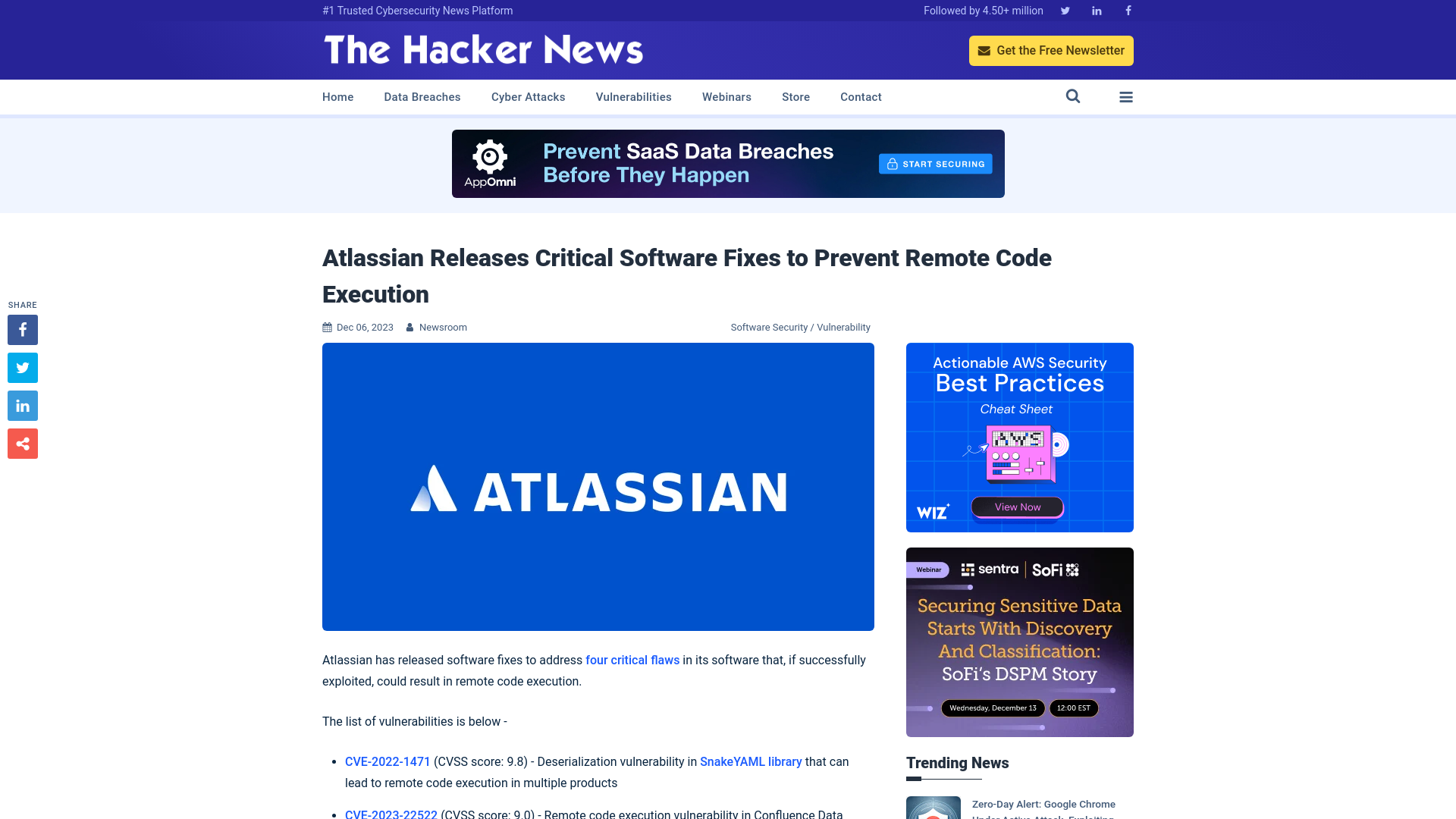Click the Webinars dropdown in navbar
Viewport: 1456px width, 819px height.
[x=726, y=96]
